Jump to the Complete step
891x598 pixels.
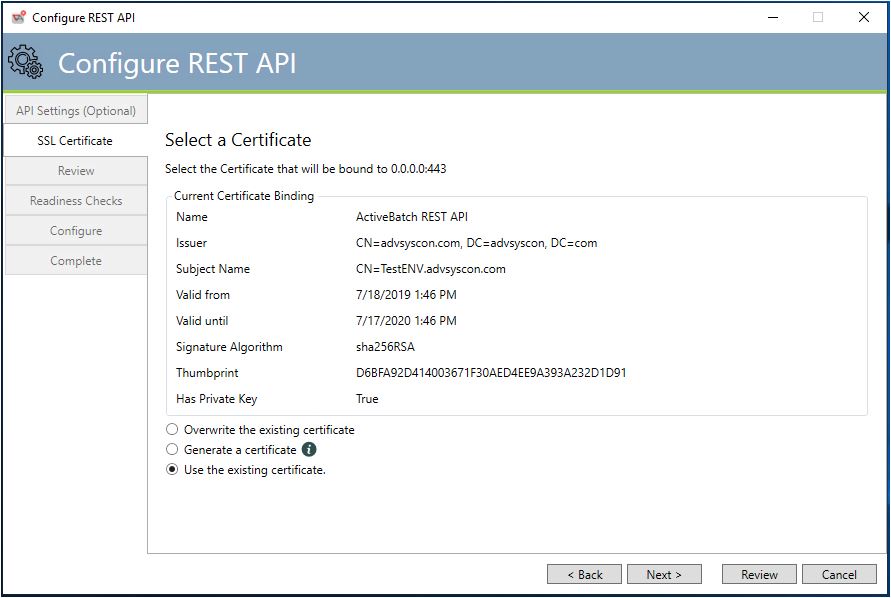point(76,261)
